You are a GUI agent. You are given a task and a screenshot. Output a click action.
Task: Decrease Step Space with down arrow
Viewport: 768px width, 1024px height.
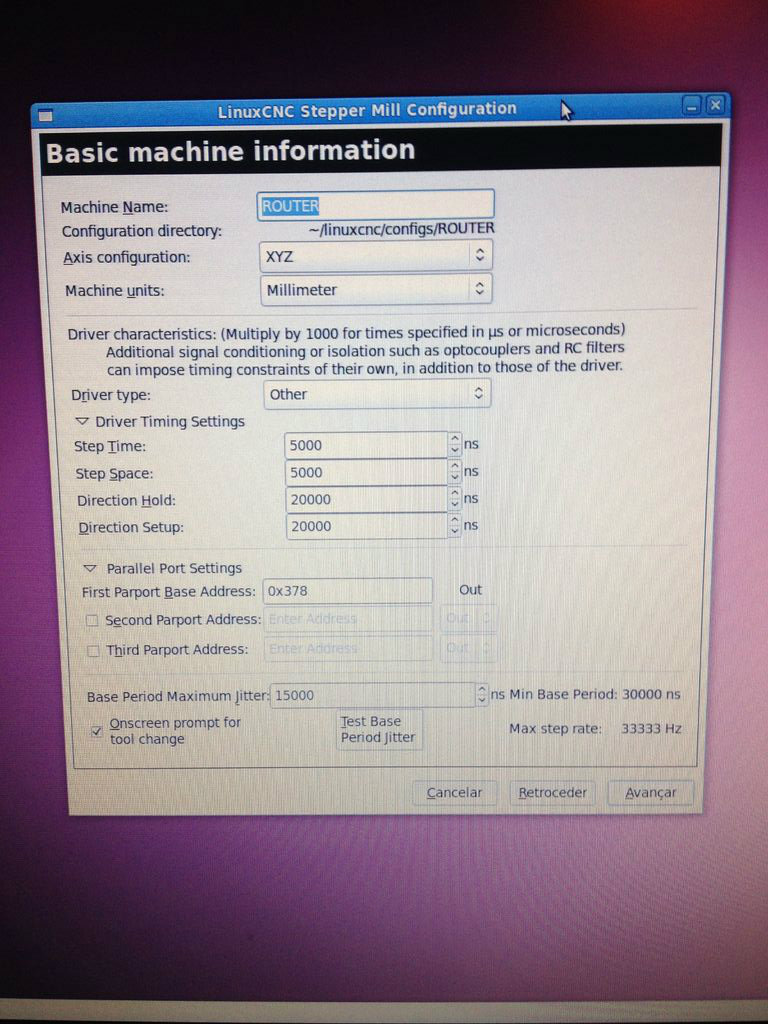pos(455,477)
